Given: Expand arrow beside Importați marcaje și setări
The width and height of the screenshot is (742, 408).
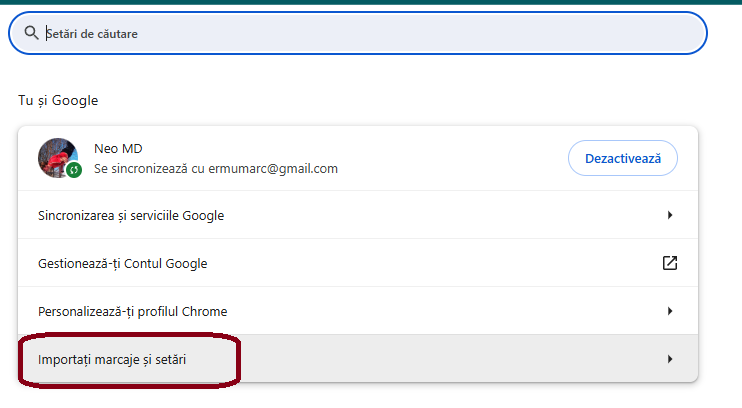Looking at the screenshot, I should click(x=669, y=358).
